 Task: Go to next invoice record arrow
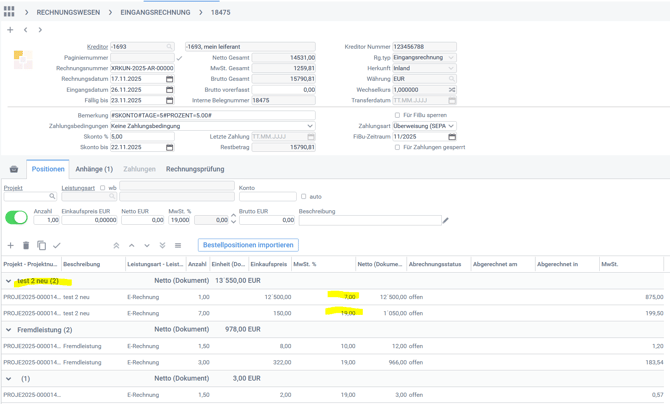point(40,30)
